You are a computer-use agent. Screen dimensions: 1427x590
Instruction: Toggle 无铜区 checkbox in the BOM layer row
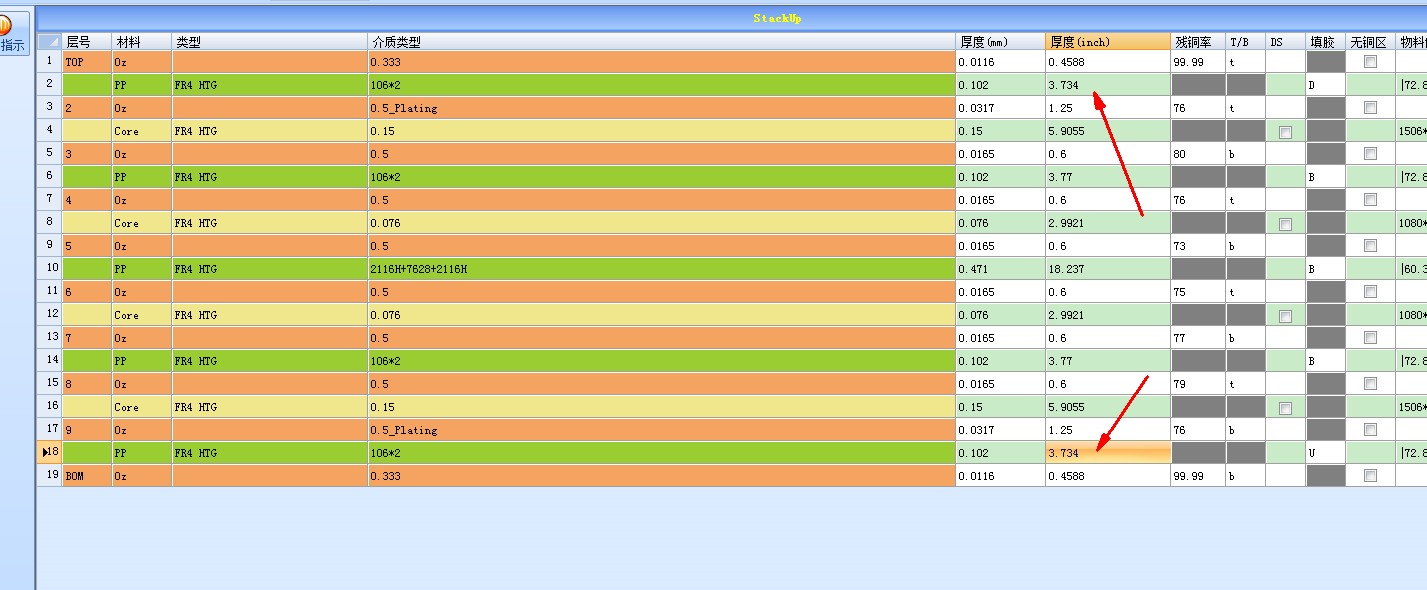click(x=1370, y=476)
